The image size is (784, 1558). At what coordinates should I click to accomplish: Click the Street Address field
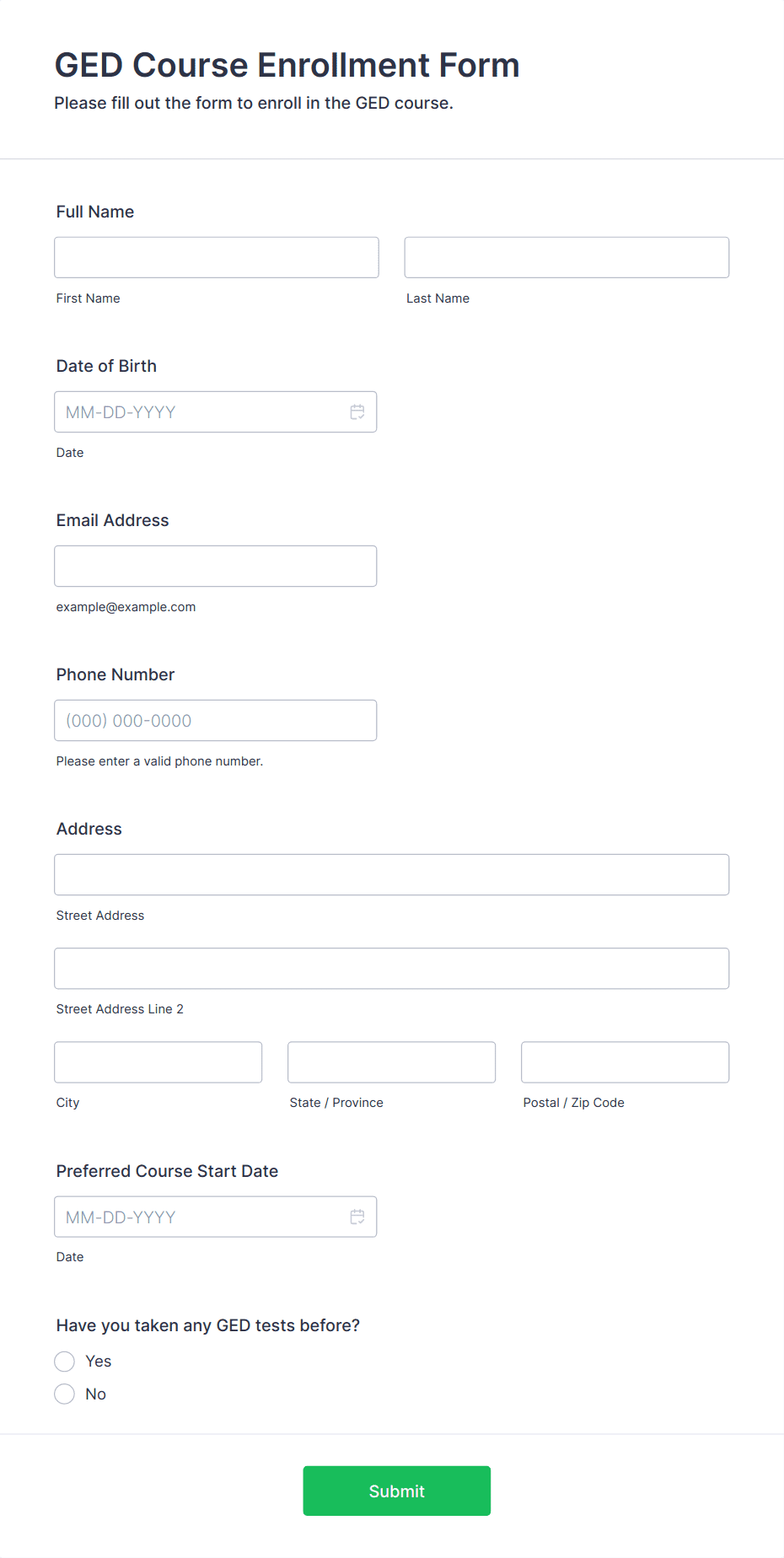click(x=392, y=875)
